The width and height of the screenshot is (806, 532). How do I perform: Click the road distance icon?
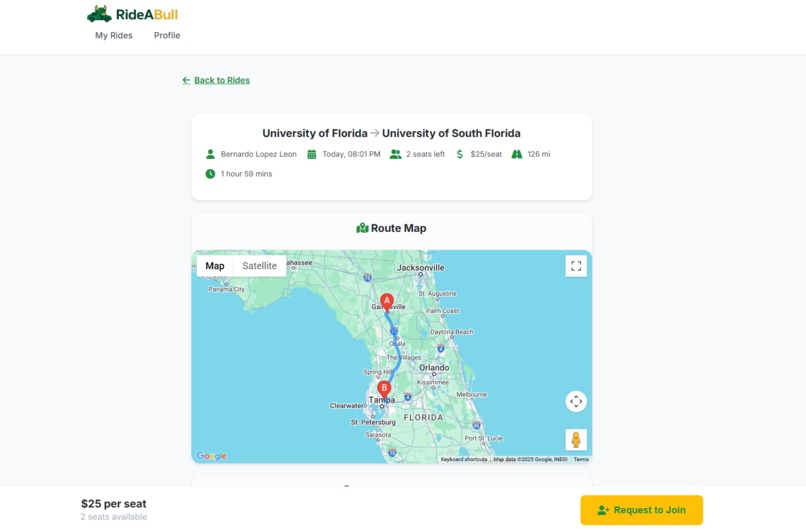pos(517,154)
